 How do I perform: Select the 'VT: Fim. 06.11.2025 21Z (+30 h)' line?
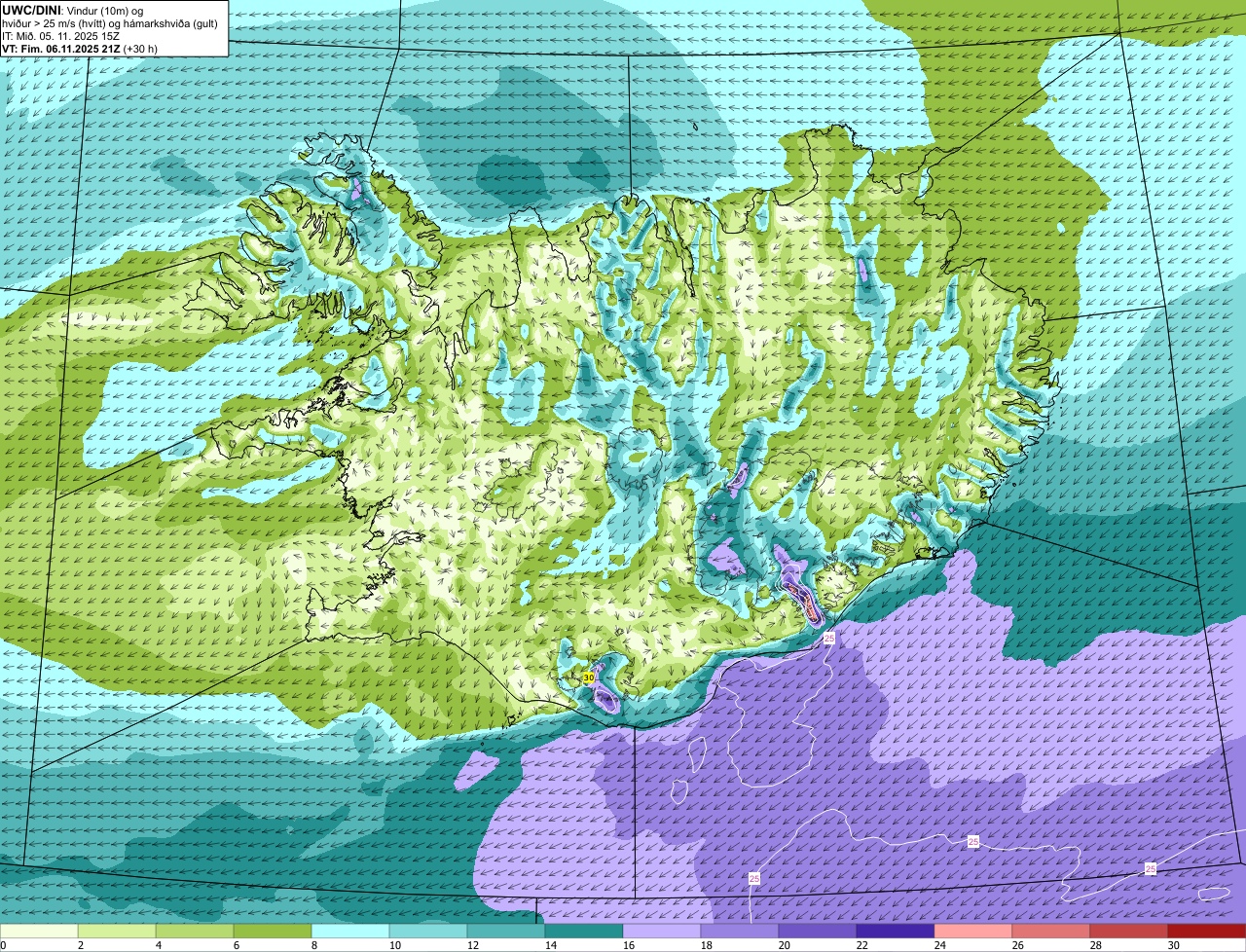(80, 48)
